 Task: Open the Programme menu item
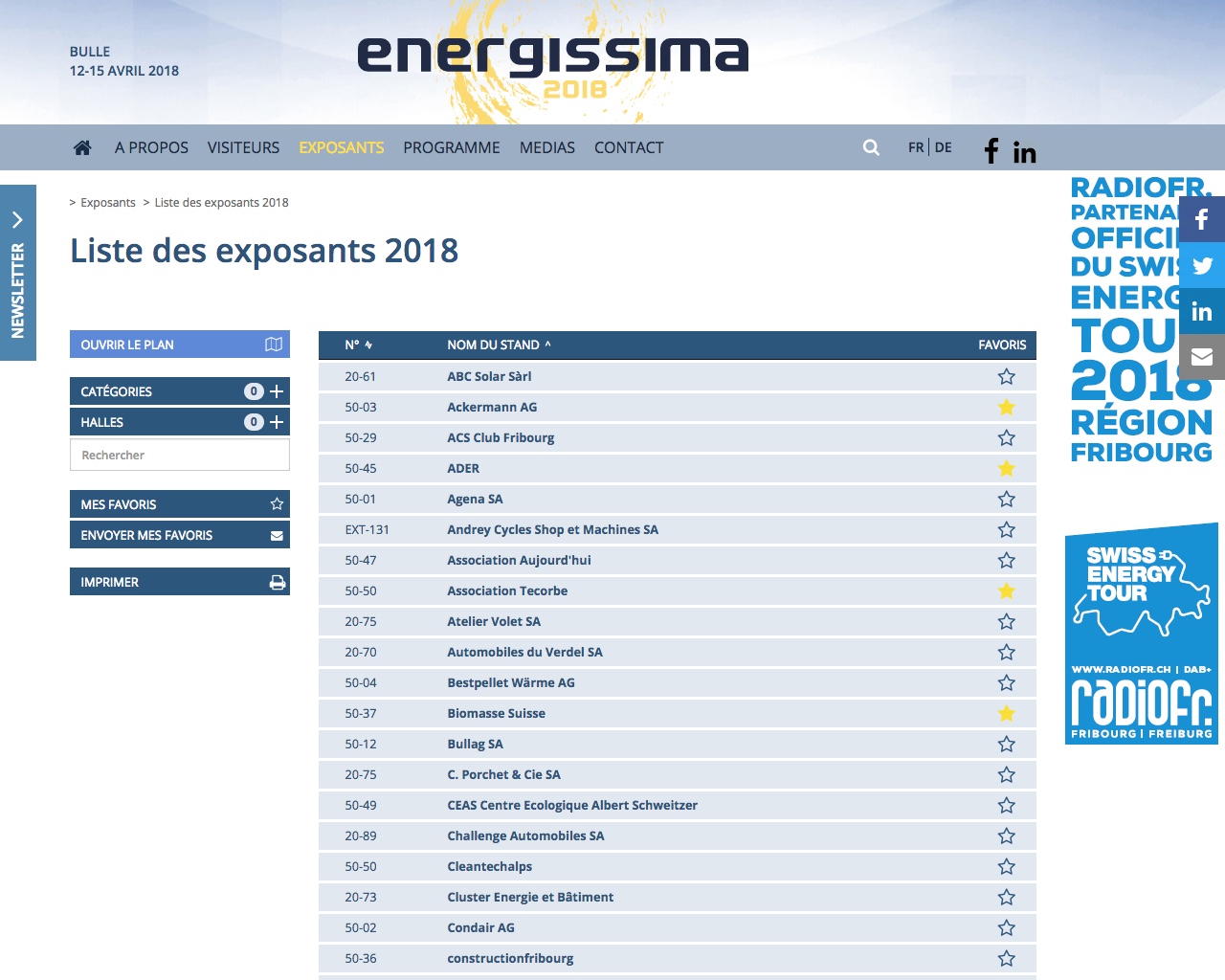451,147
